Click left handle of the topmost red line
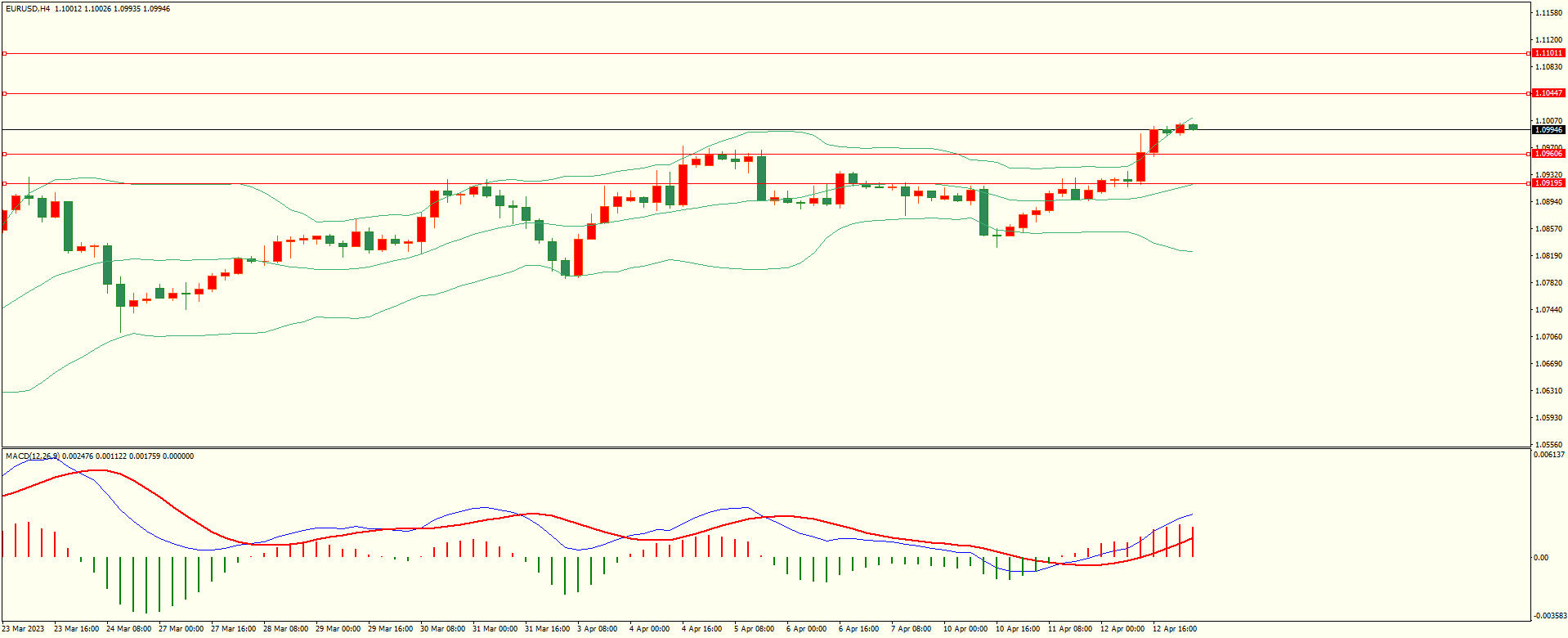The image size is (1568, 638). (x=5, y=53)
